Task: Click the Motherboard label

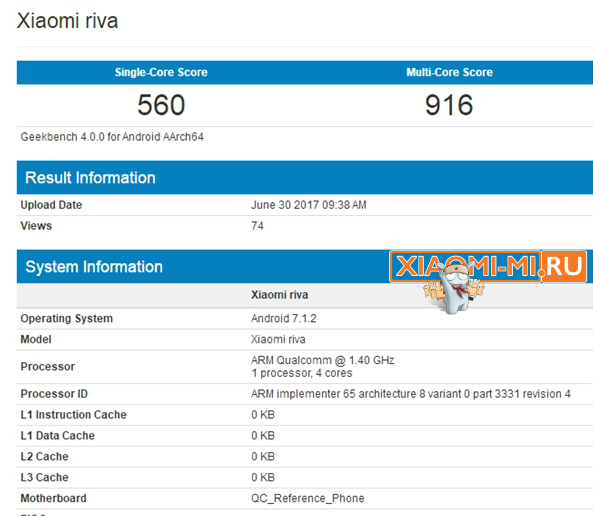Action: (53, 498)
